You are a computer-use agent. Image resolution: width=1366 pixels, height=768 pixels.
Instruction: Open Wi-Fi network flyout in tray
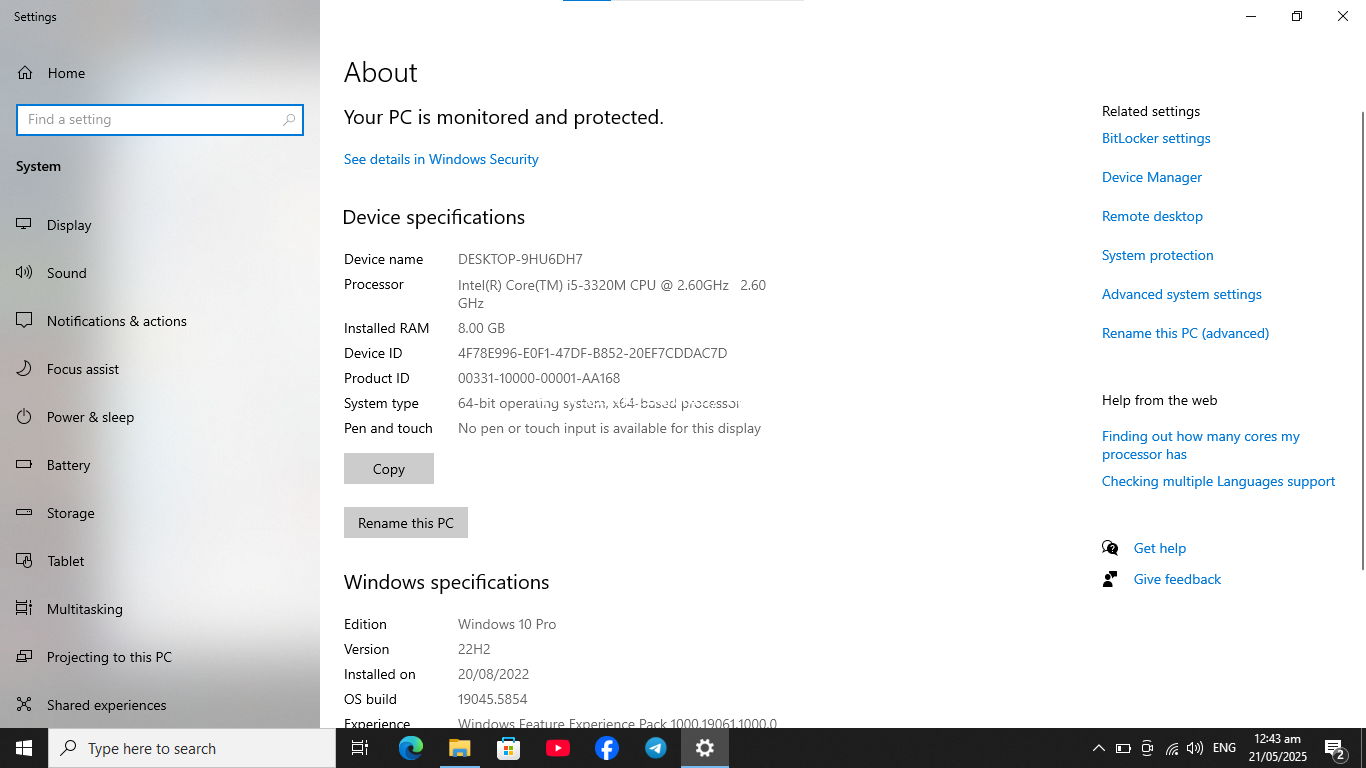pos(1171,748)
